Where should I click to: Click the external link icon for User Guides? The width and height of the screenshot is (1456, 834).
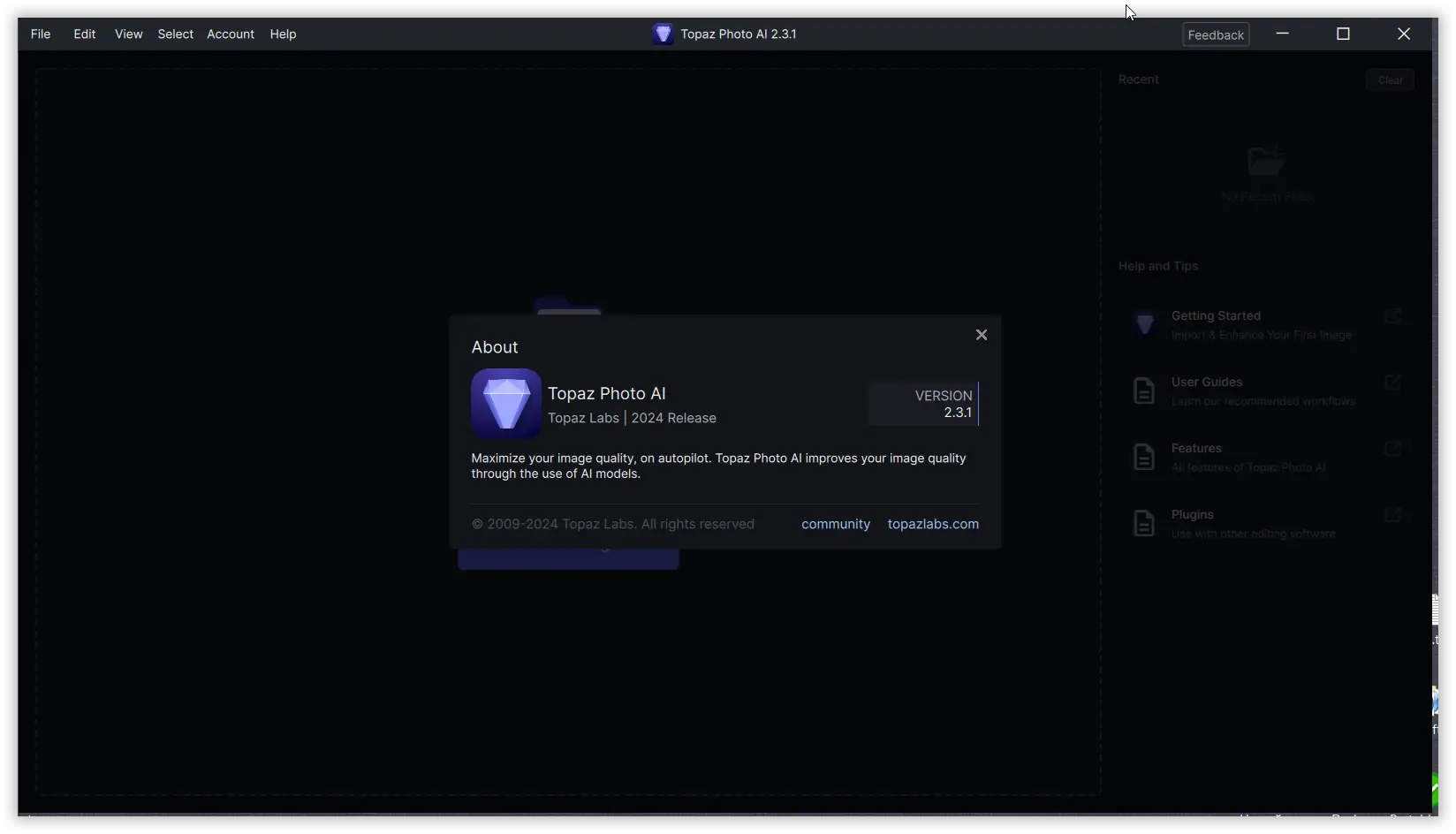click(1392, 382)
